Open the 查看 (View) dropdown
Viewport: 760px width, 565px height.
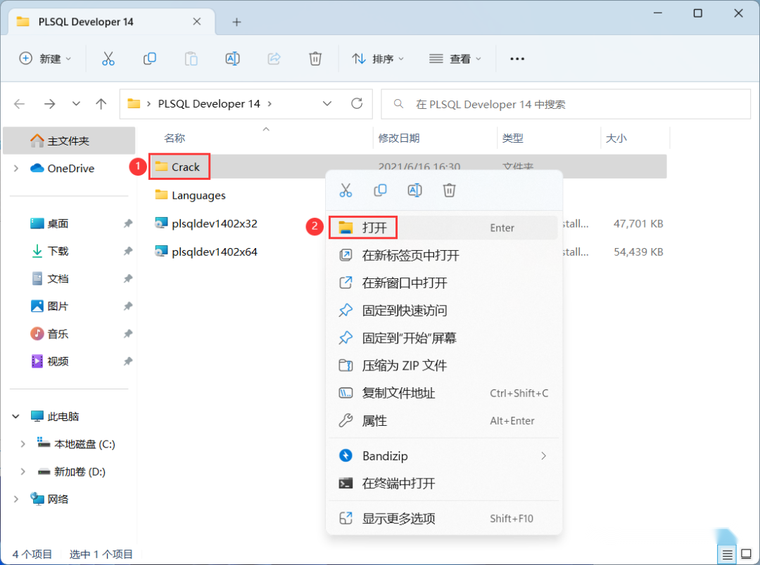click(455, 59)
